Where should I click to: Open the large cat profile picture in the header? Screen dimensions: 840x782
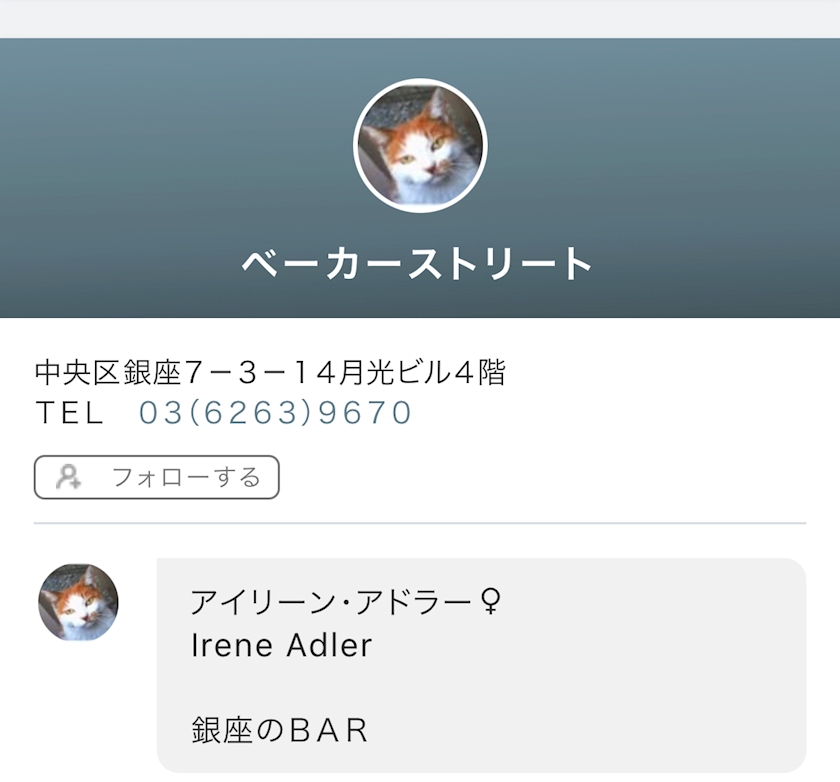[x=420, y=146]
